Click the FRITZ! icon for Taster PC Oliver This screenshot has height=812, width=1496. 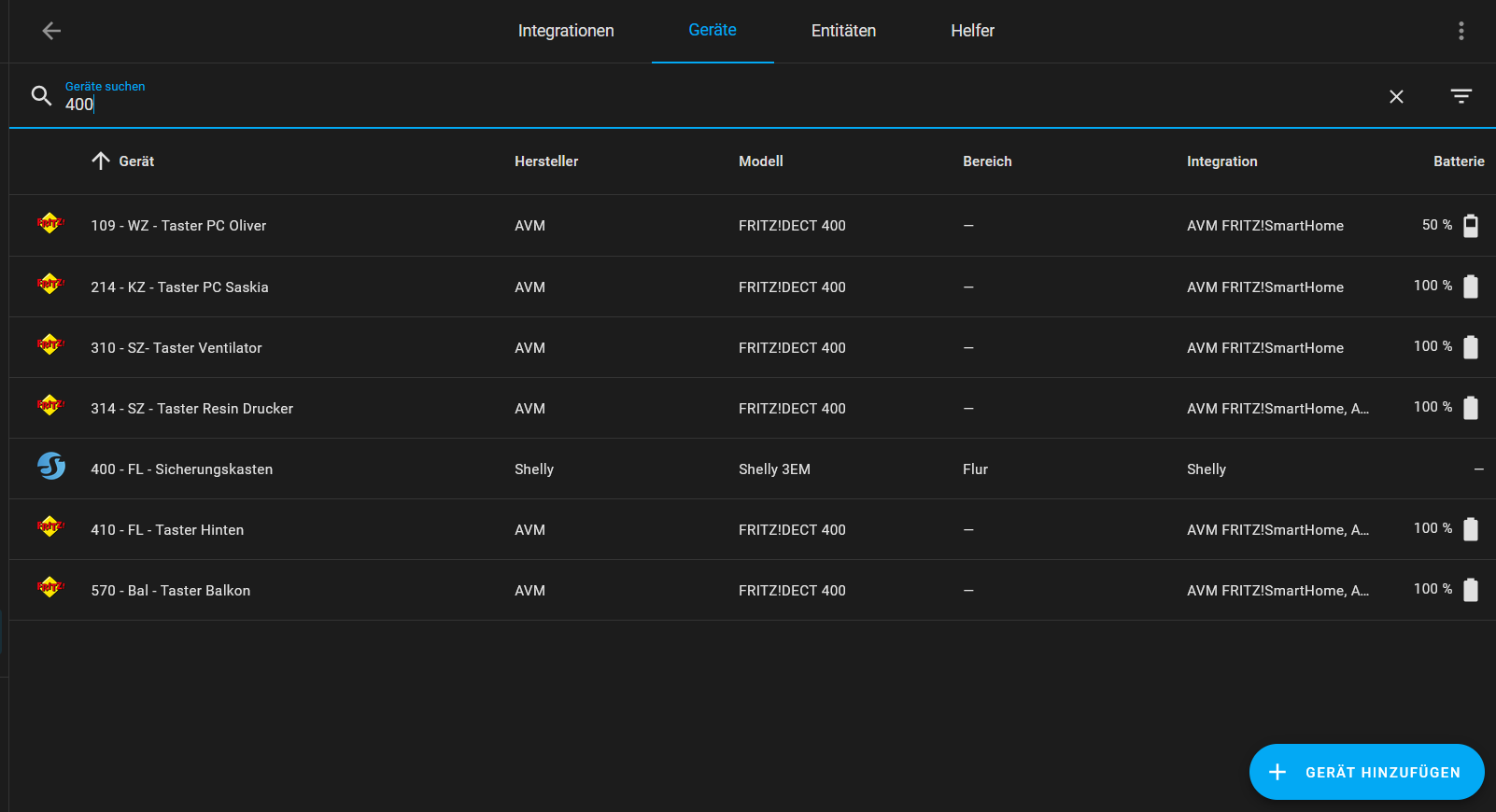tap(50, 223)
